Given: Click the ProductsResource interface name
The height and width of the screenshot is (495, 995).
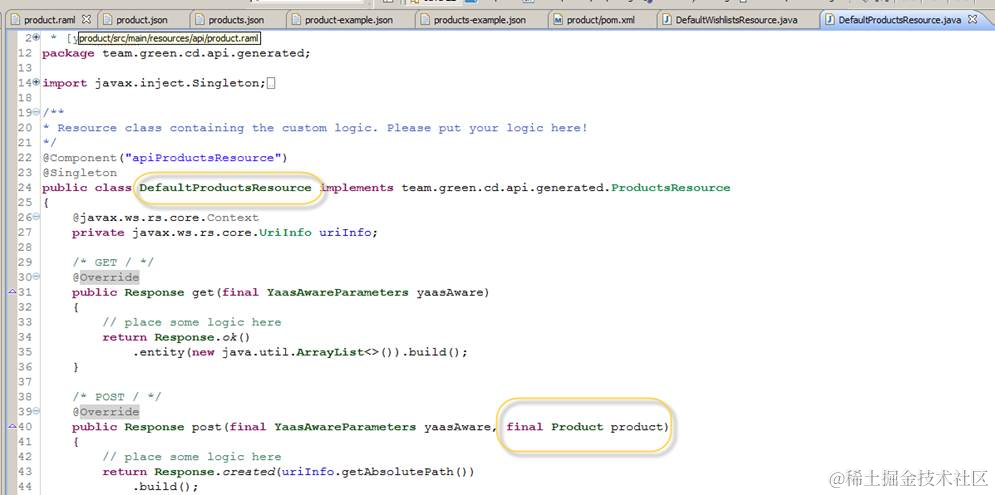Looking at the screenshot, I should 671,188.
